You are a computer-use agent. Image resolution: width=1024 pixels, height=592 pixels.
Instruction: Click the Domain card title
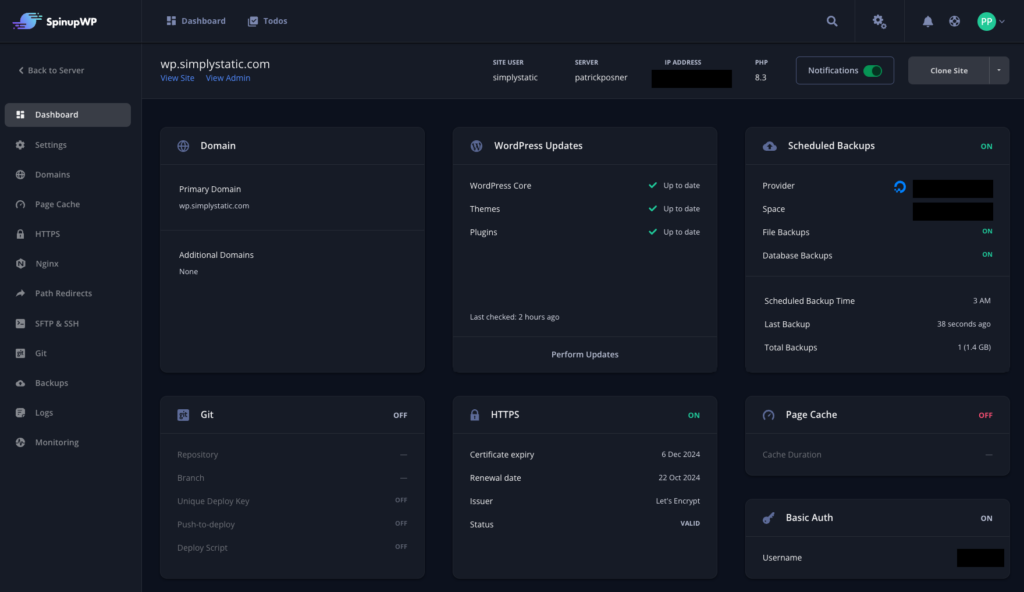217,146
